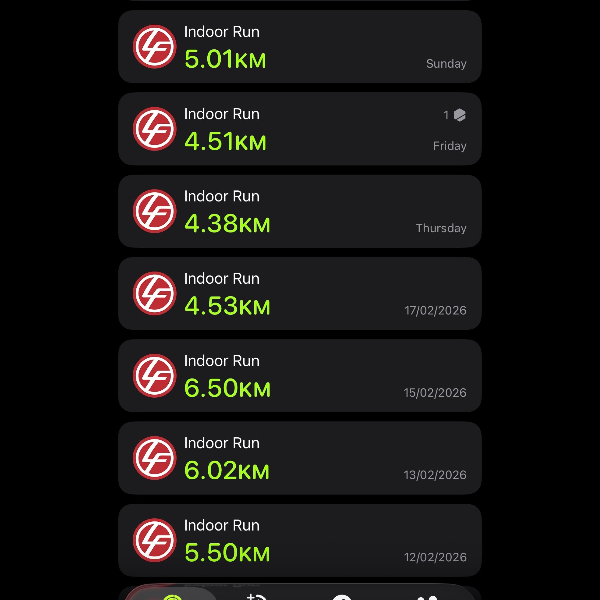600x600 pixels.
Task: Select the 4.38KM distance on Thursday's run
Action: (x=227, y=223)
